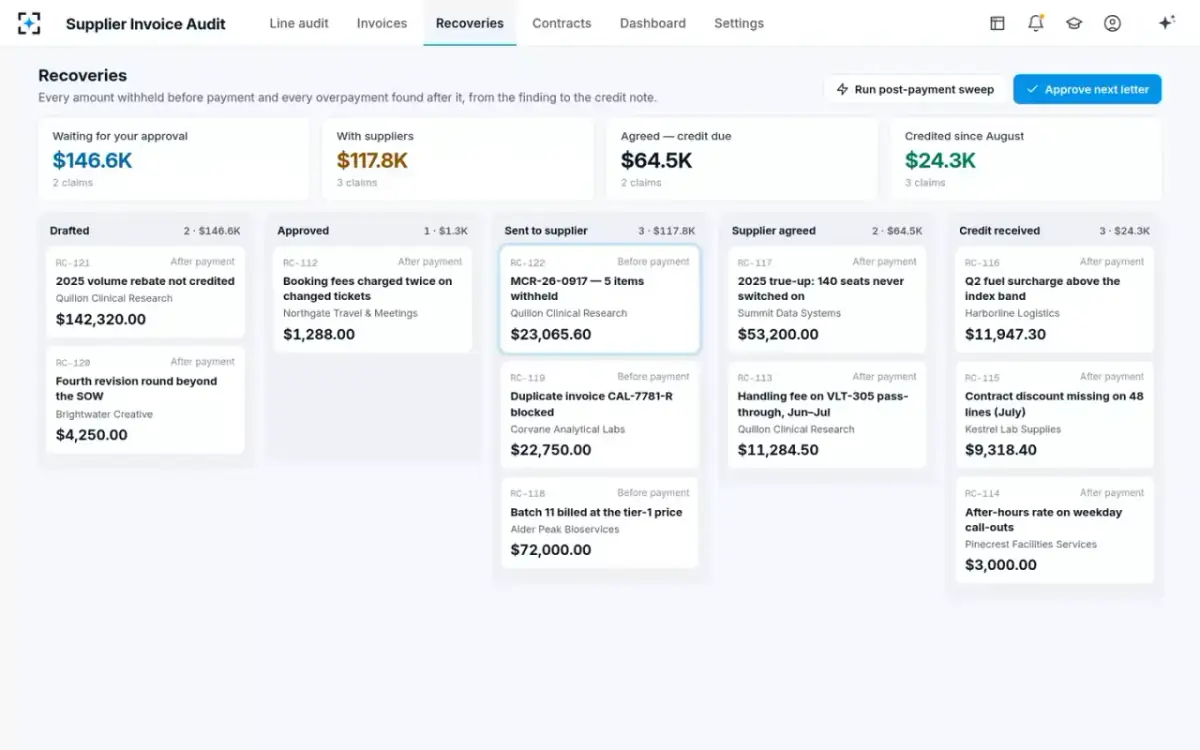Open the Contracts tab
Screen dimensions: 1200x750
pyautogui.click(x=561, y=23)
